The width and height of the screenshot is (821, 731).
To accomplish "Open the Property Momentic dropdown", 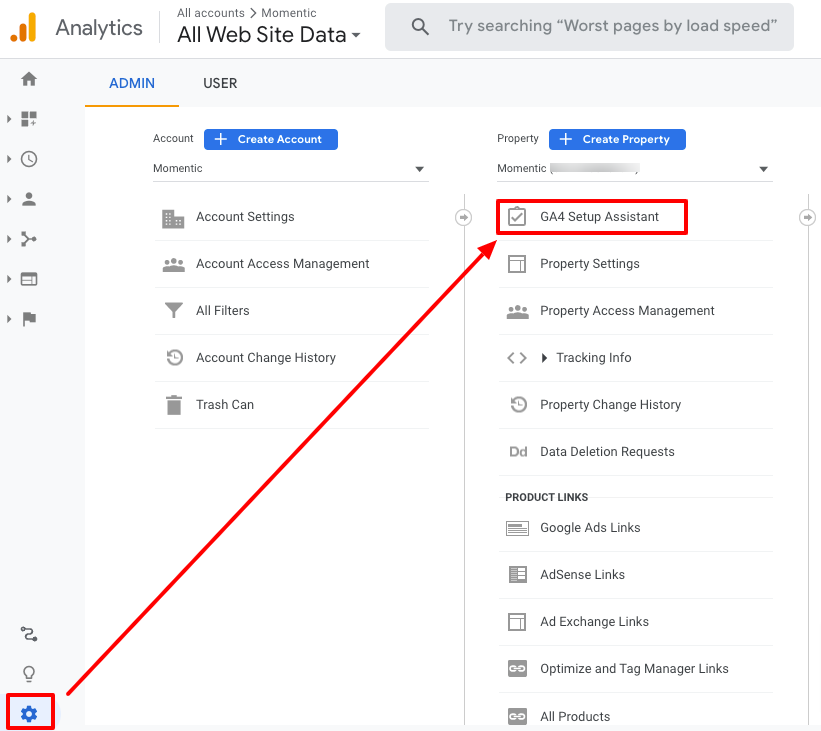I will [x=635, y=169].
